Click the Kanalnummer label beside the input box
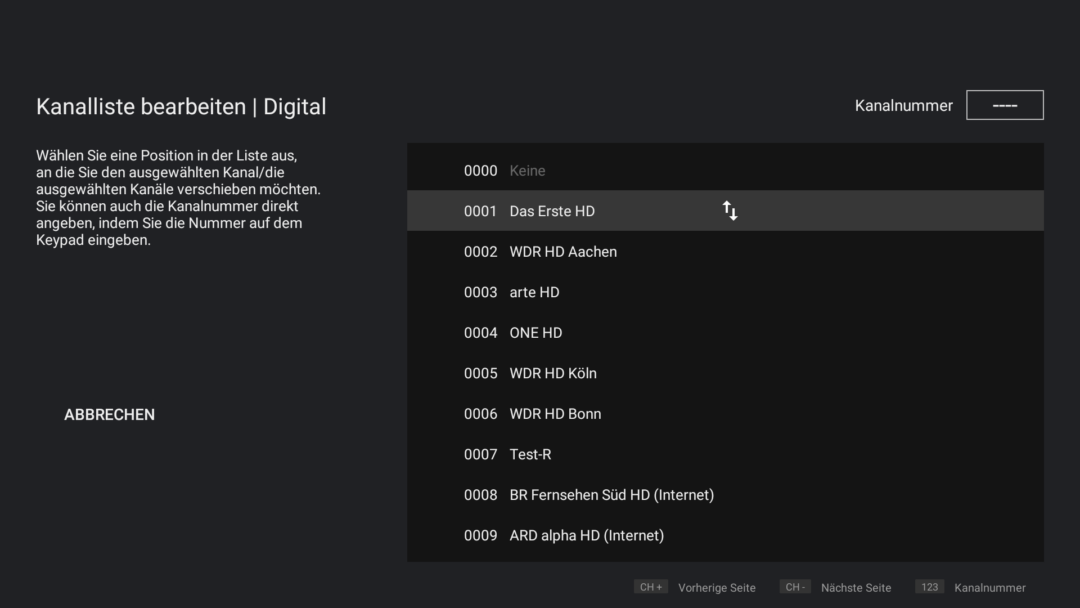 point(903,105)
